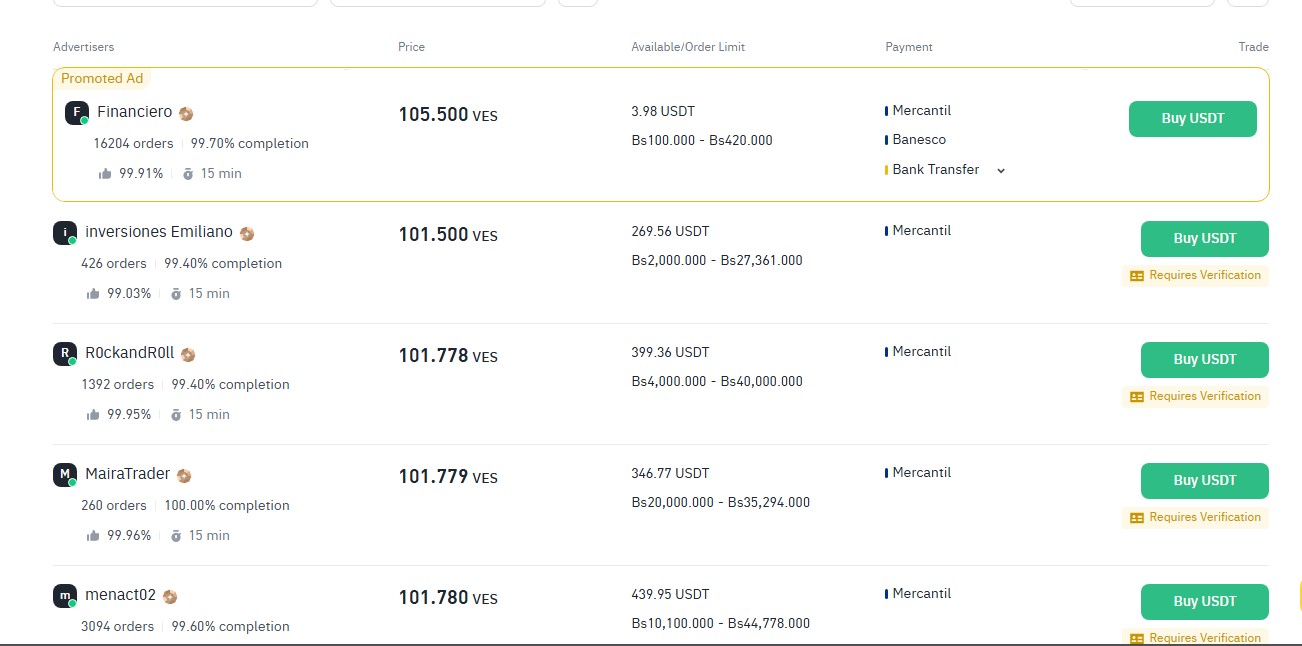Click the MairaTrader avatar icon

point(65,475)
